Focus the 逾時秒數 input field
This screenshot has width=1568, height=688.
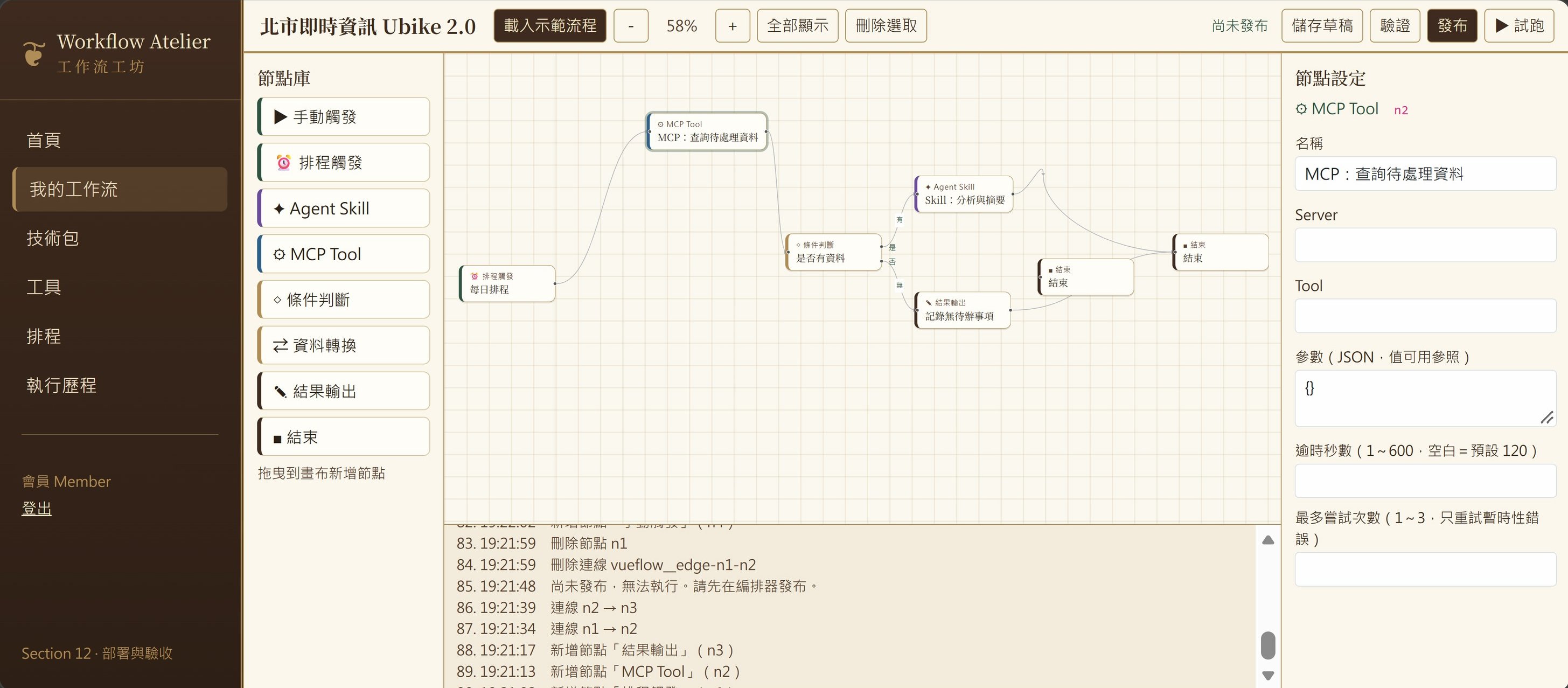click(1425, 481)
